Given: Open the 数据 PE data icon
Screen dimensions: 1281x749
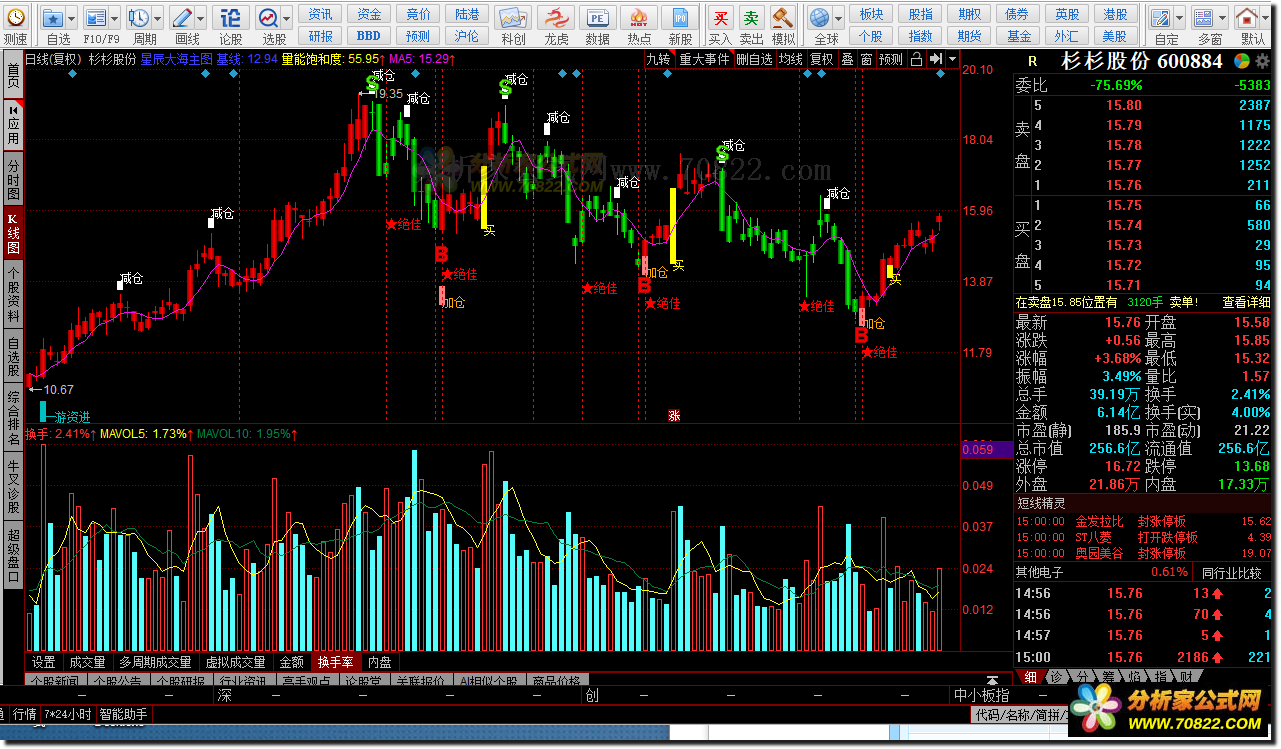Looking at the screenshot, I should (x=598, y=18).
